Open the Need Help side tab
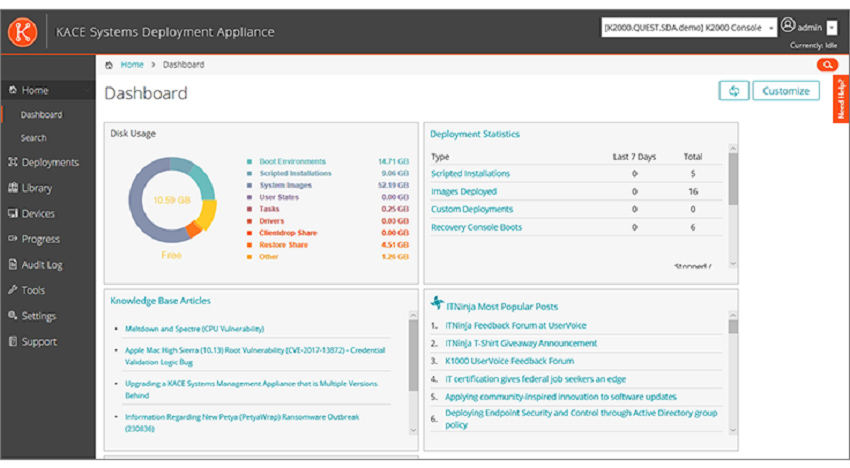The height and width of the screenshot is (468, 850). point(841,99)
